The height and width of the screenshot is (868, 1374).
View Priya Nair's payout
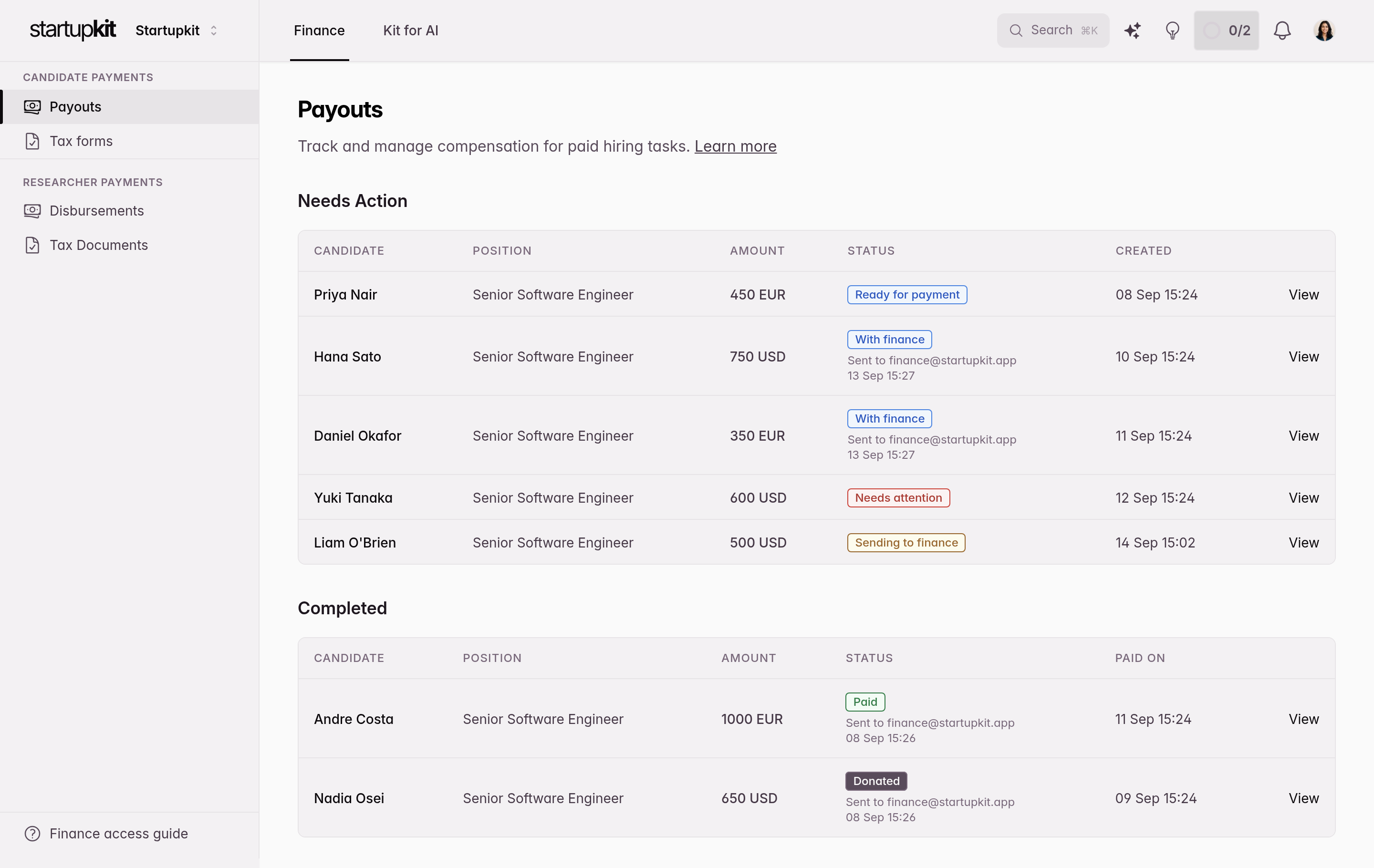(x=1303, y=294)
